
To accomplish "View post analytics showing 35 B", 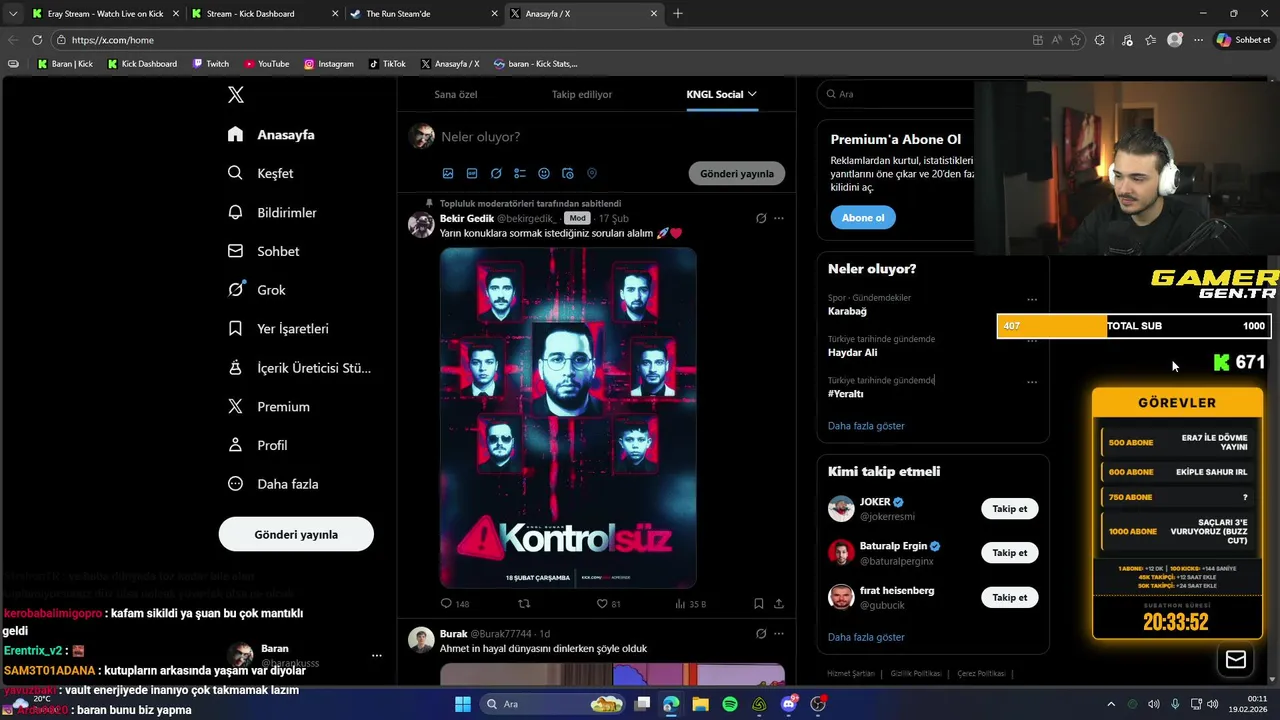I will pyautogui.click(x=690, y=604).
